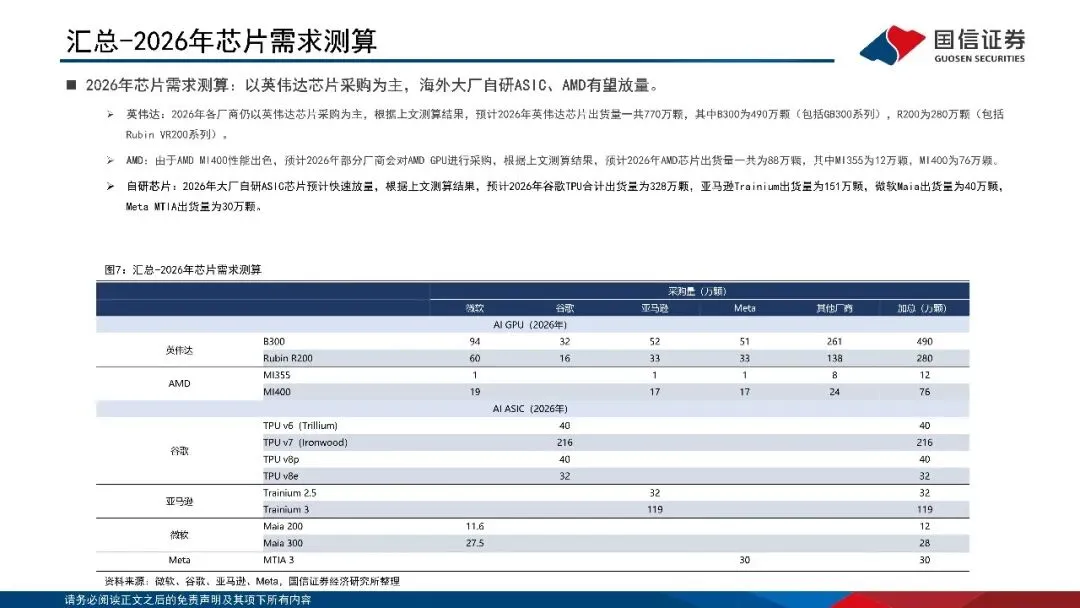The width and height of the screenshot is (1080, 608).
Task: Click the 'AMD' vendor row label
Action: point(179,383)
